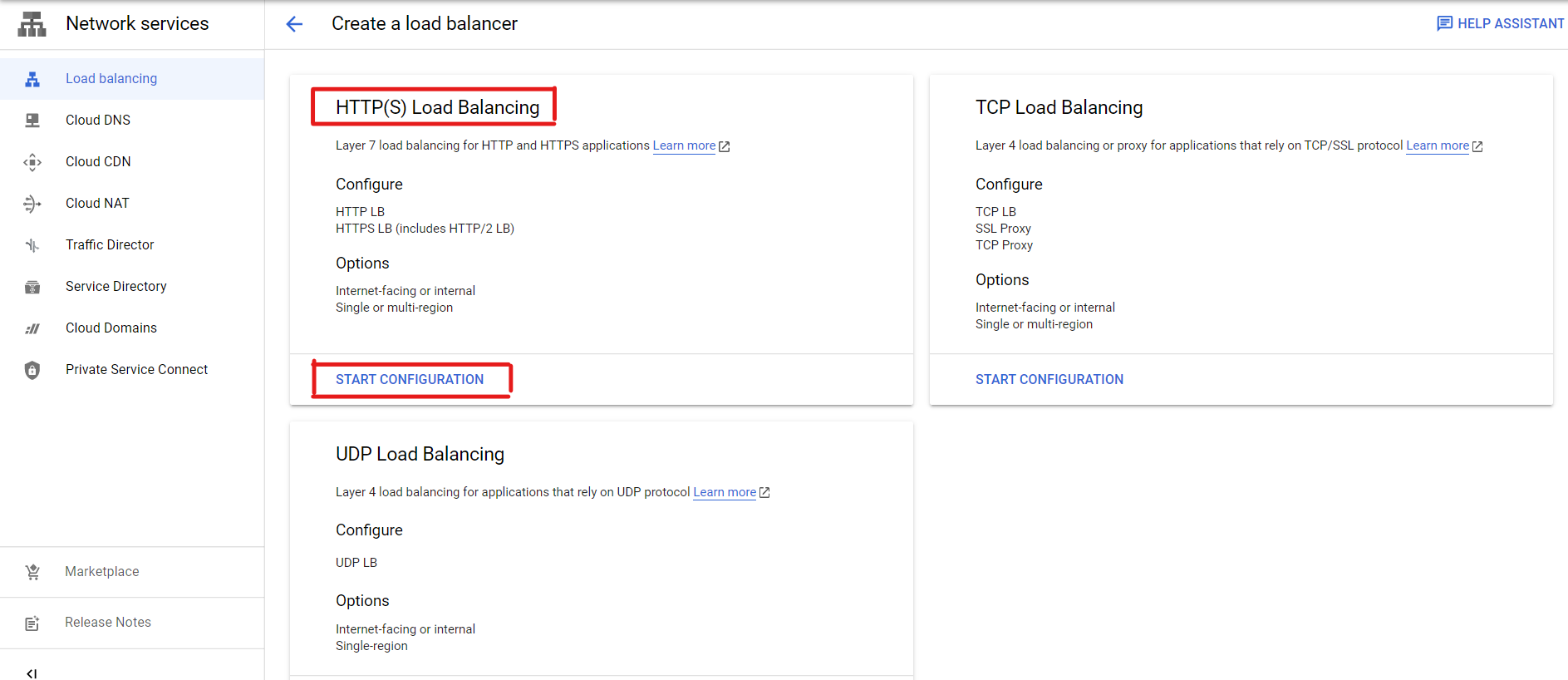The image size is (1568, 680).
Task: Open Learn more link for UDP Load Balancing
Action: click(x=725, y=492)
